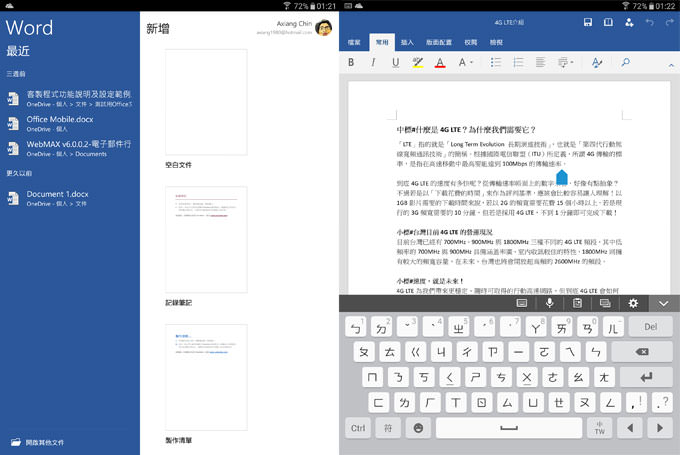This screenshot has width=680, height=455.
Task: Select the 常用 (Home) tab
Action: tap(382, 43)
